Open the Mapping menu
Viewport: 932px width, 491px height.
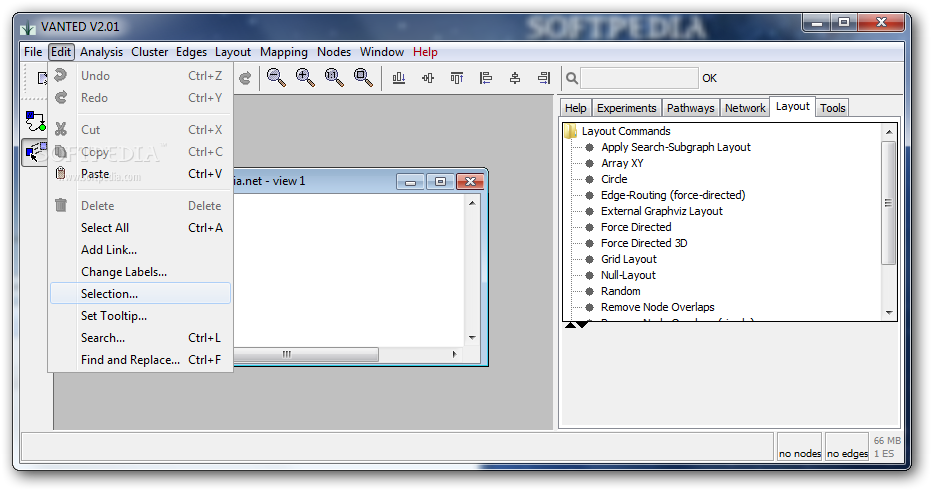click(284, 52)
